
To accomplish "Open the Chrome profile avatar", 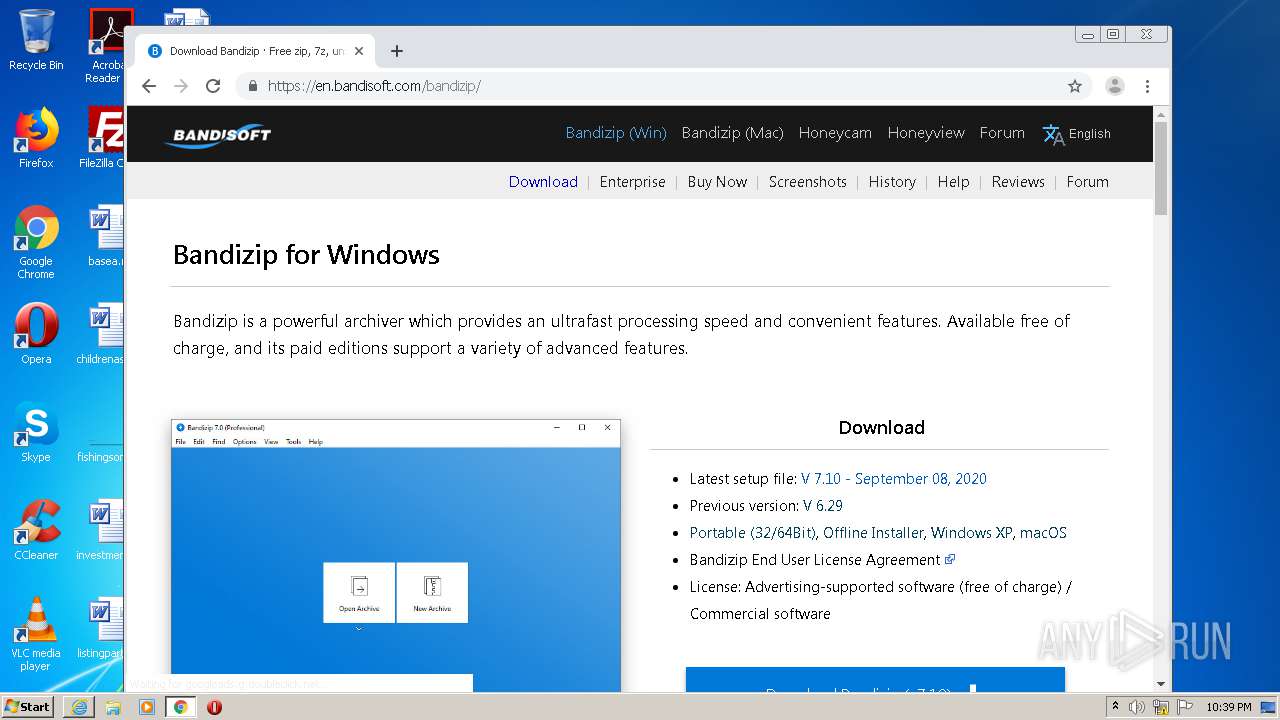I will (x=1115, y=86).
